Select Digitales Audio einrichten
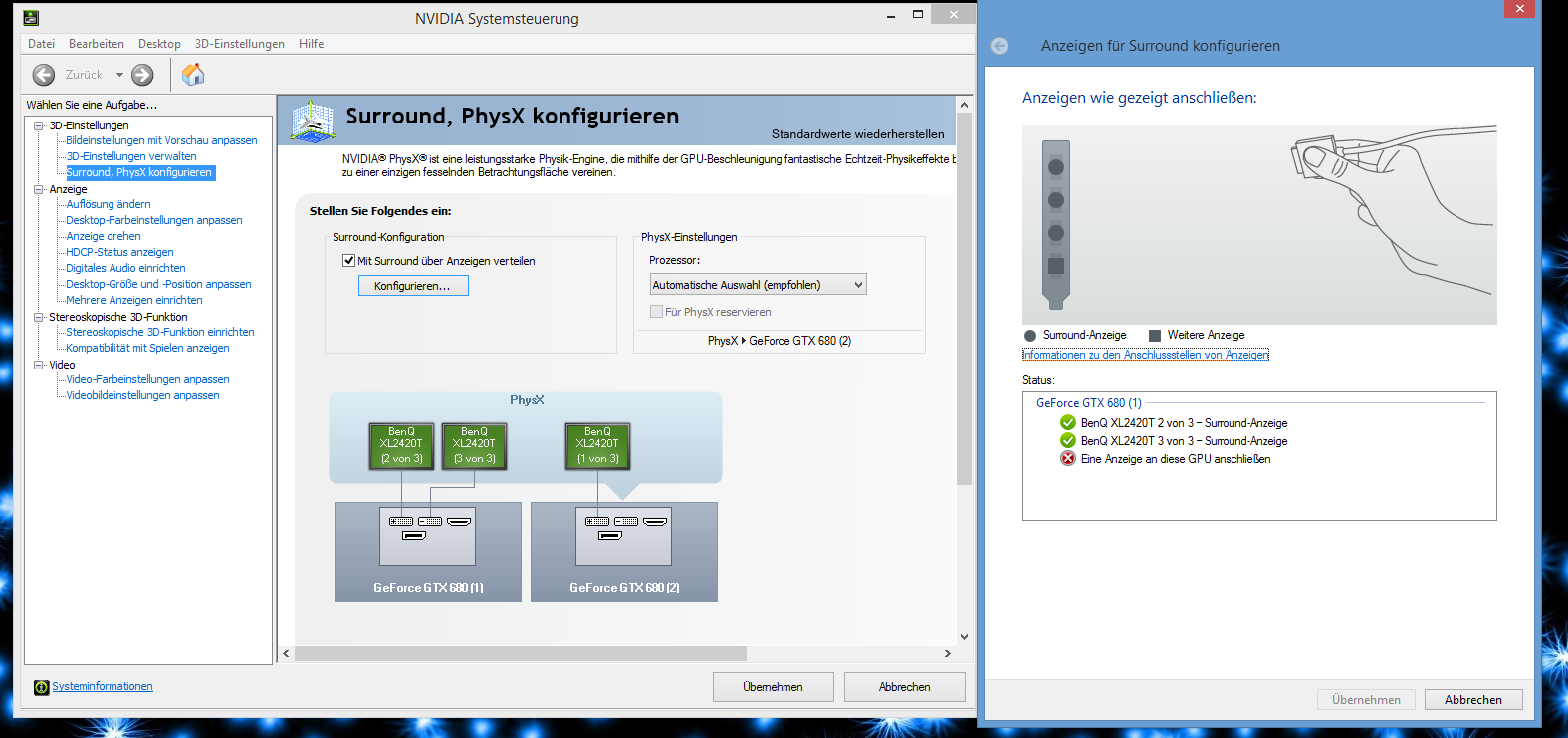Screen dimensions: 1568x738 [x=125, y=268]
